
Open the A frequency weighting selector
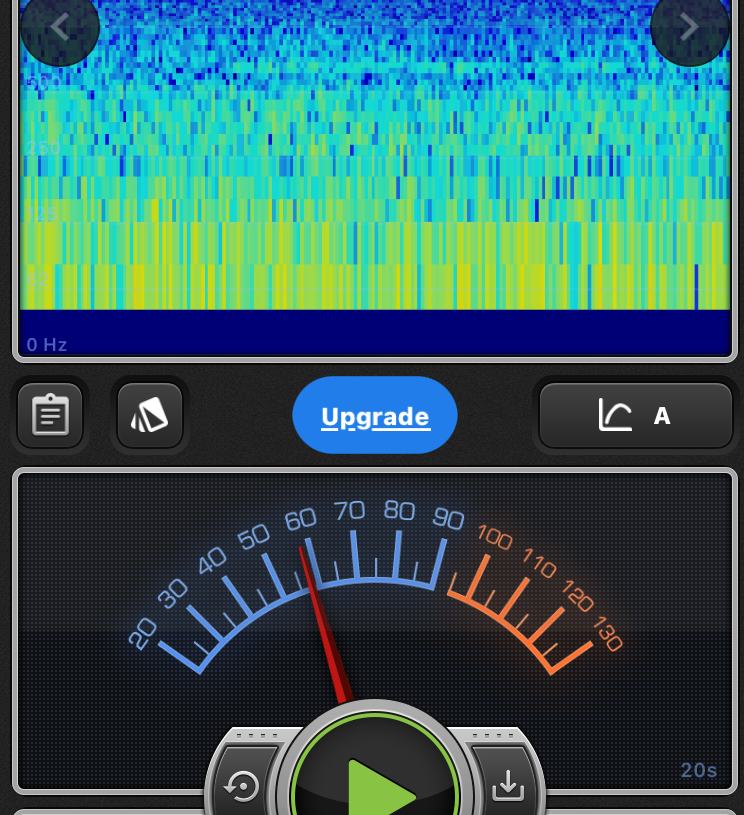click(x=661, y=416)
